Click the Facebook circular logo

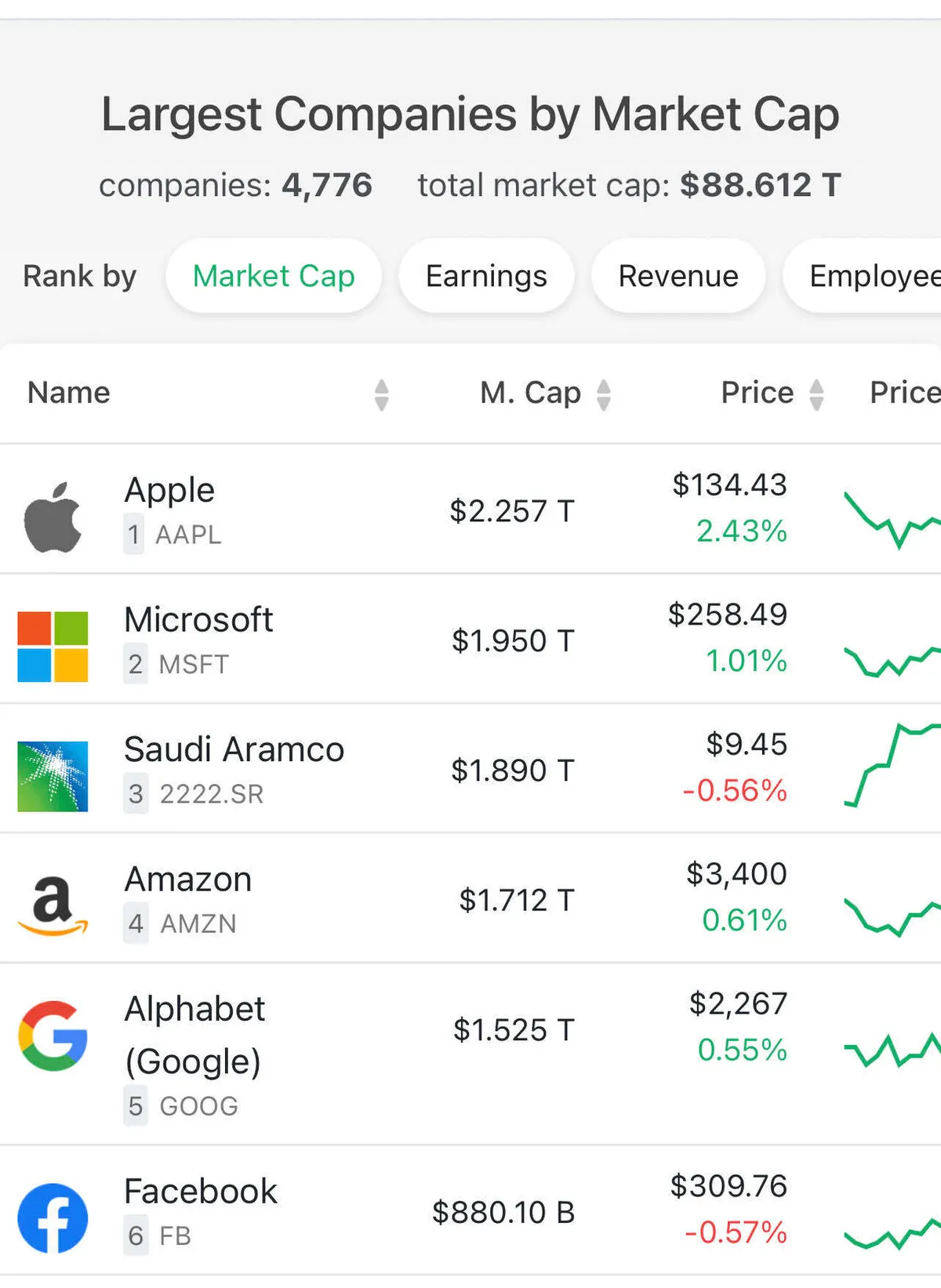tap(53, 1217)
